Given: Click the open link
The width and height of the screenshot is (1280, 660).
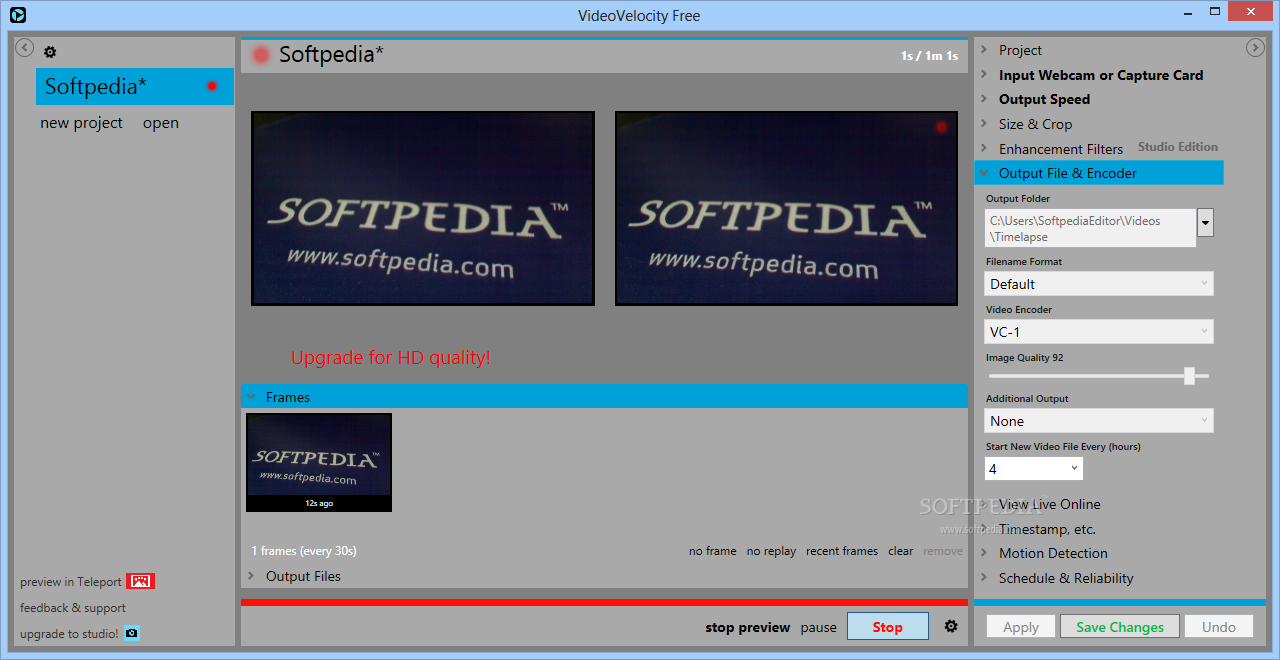Looking at the screenshot, I should pyautogui.click(x=160, y=123).
